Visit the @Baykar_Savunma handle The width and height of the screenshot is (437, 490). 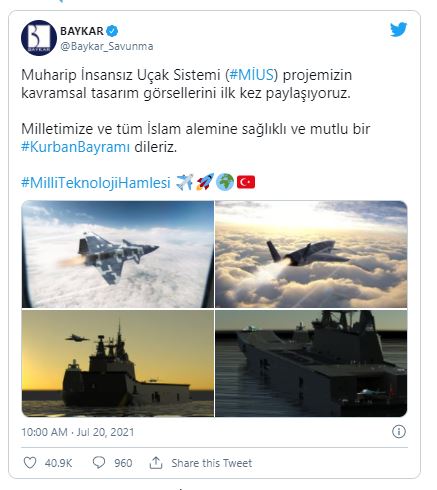(x=107, y=46)
